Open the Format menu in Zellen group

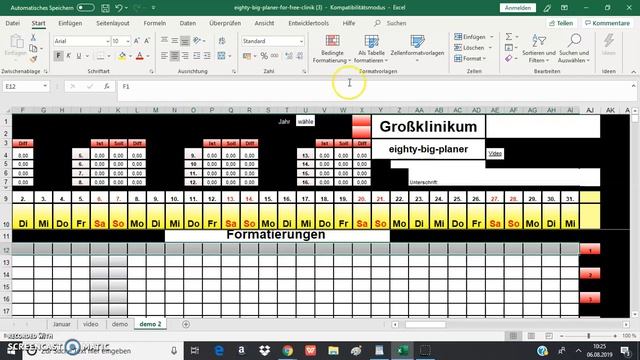click(x=469, y=59)
